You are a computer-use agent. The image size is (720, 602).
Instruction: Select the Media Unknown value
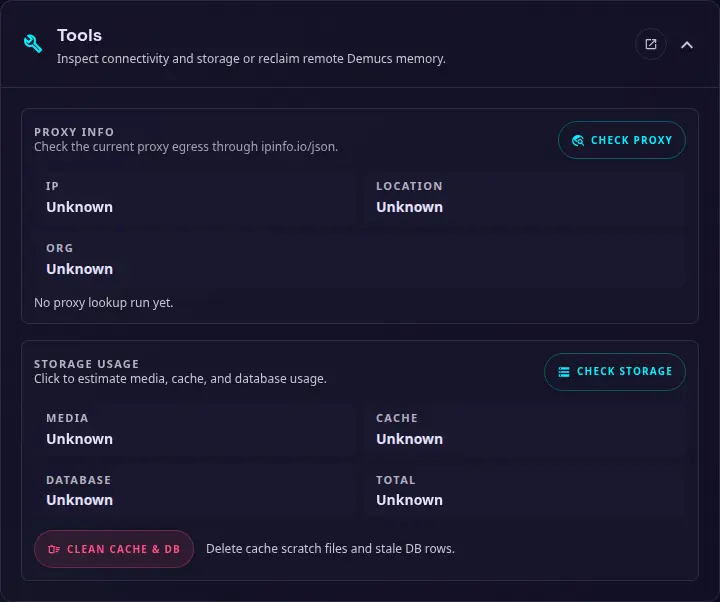[79, 439]
